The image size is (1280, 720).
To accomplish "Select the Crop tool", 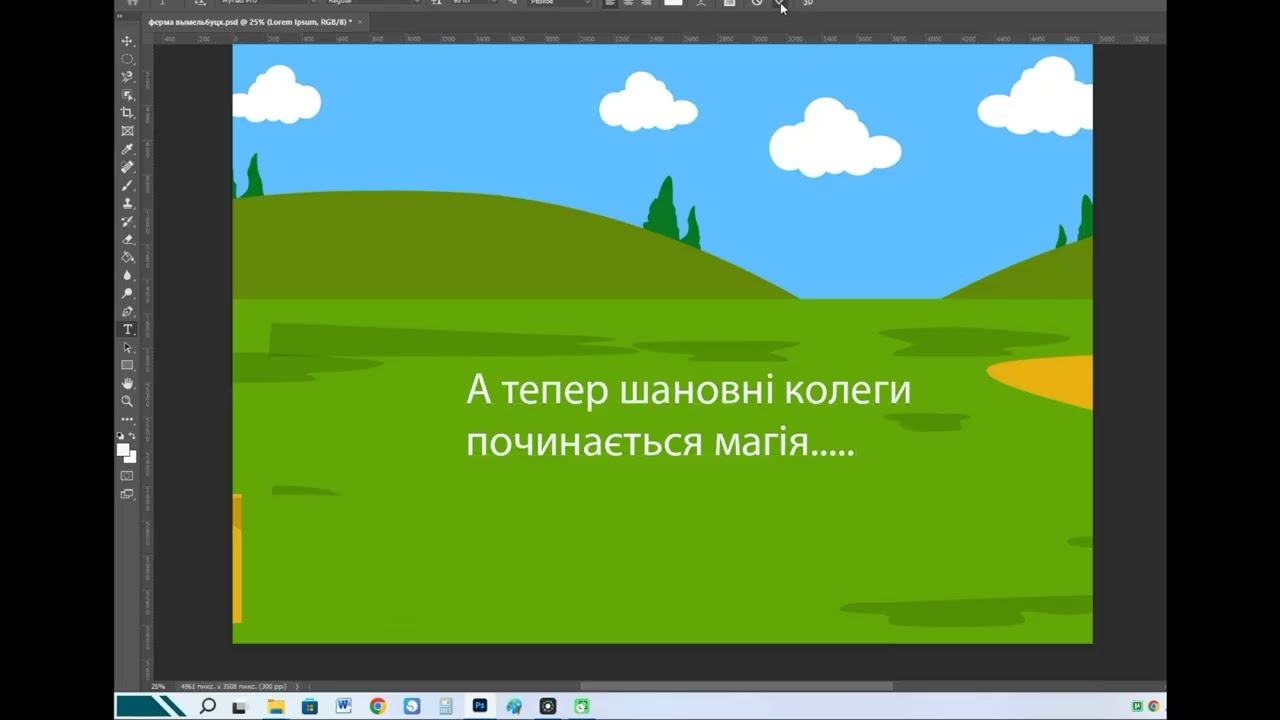I will [127, 113].
